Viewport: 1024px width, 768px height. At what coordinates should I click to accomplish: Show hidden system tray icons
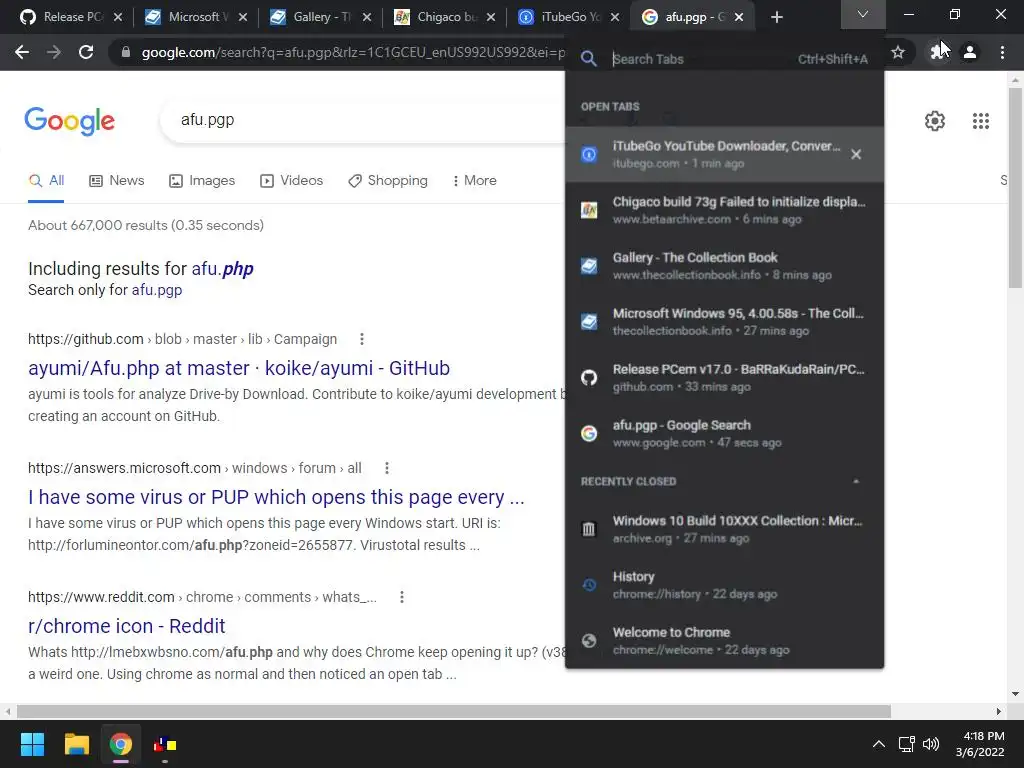click(879, 744)
